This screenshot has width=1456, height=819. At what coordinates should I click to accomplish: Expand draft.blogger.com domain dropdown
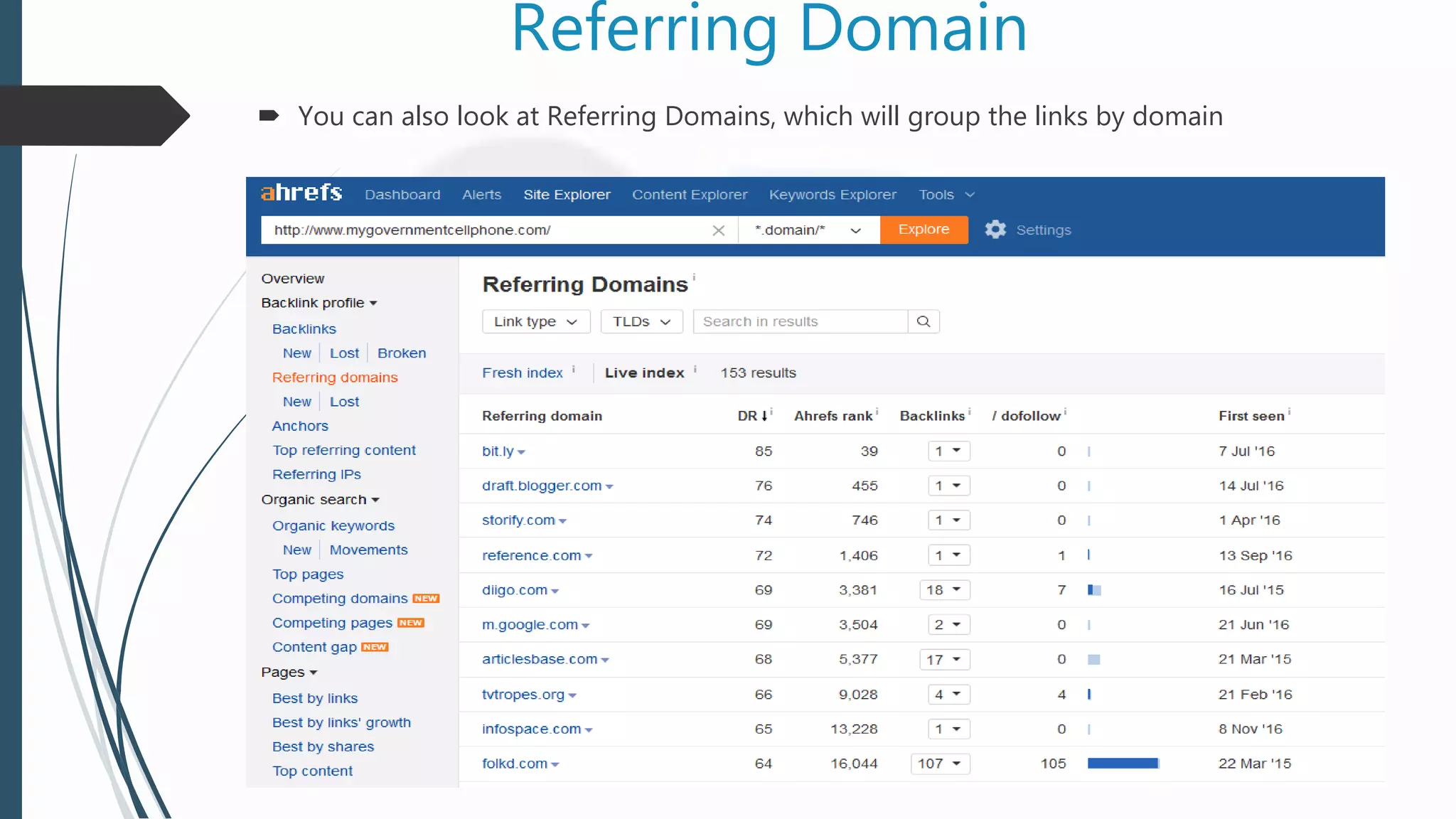(609, 488)
